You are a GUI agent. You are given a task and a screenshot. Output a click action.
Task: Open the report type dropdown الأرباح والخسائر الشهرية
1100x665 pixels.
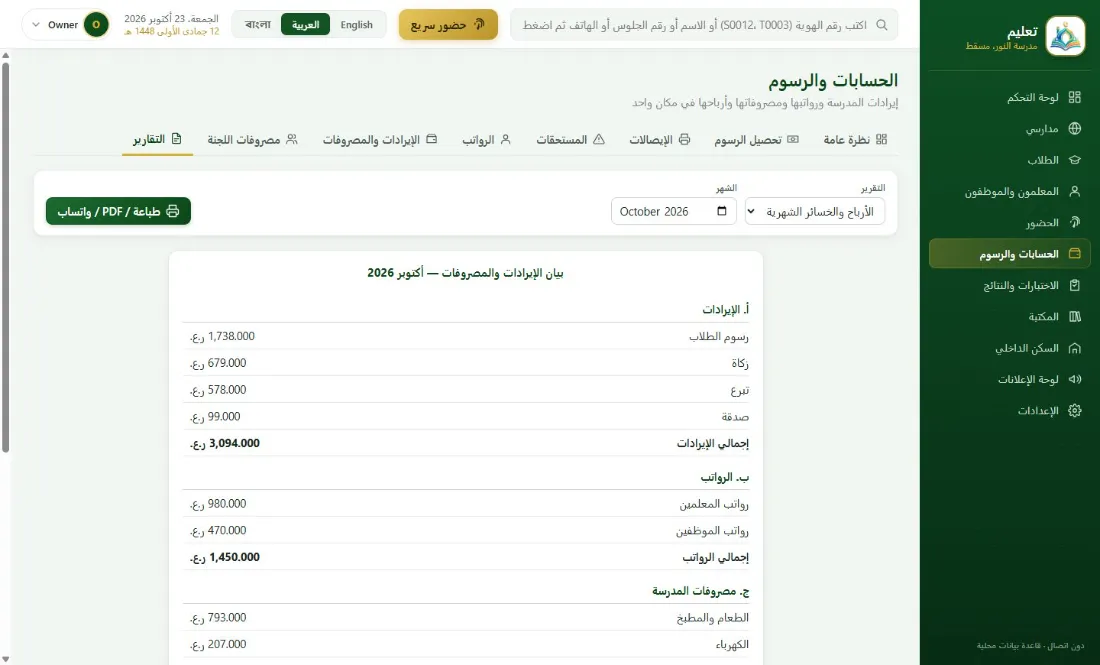(x=814, y=211)
